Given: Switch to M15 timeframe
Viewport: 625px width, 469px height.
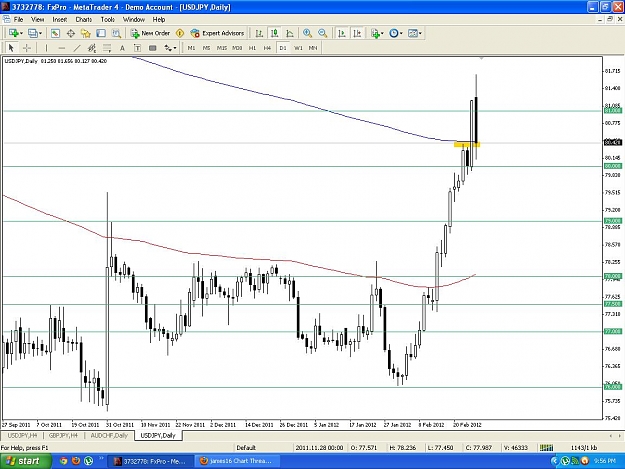Looking at the screenshot, I should pos(222,48).
